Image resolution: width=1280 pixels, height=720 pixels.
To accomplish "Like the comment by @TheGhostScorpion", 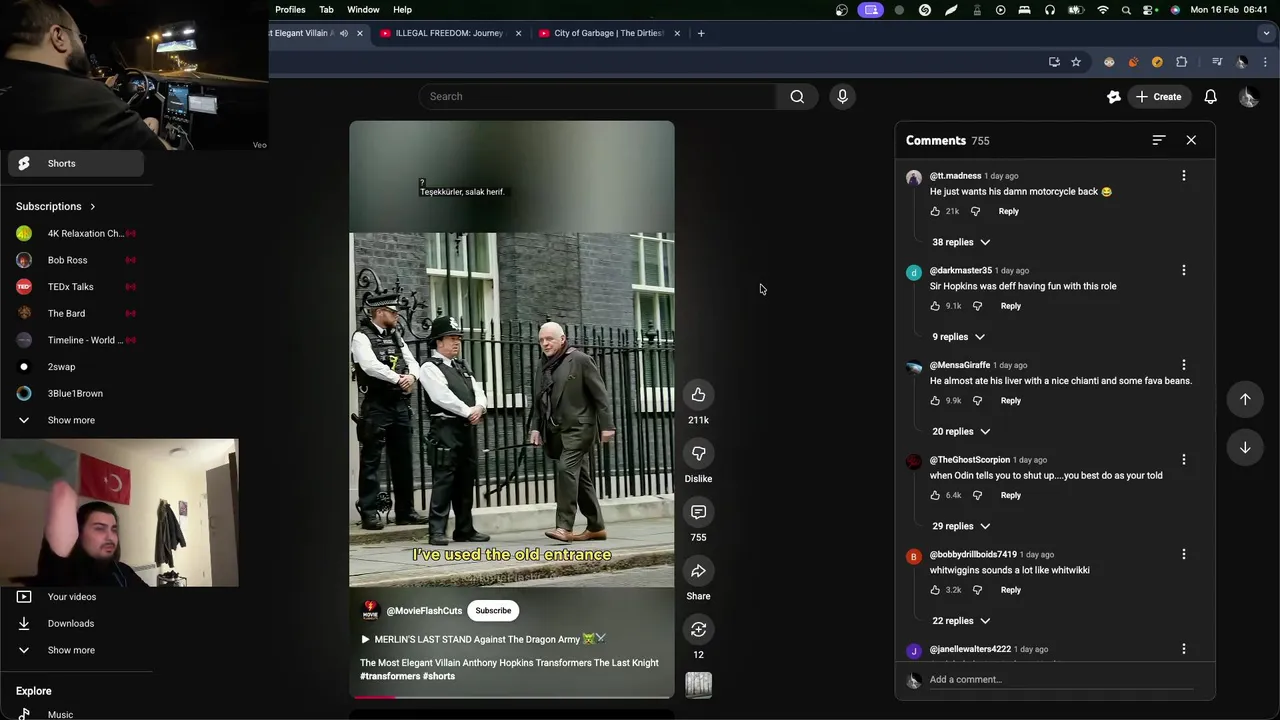I will coord(935,495).
